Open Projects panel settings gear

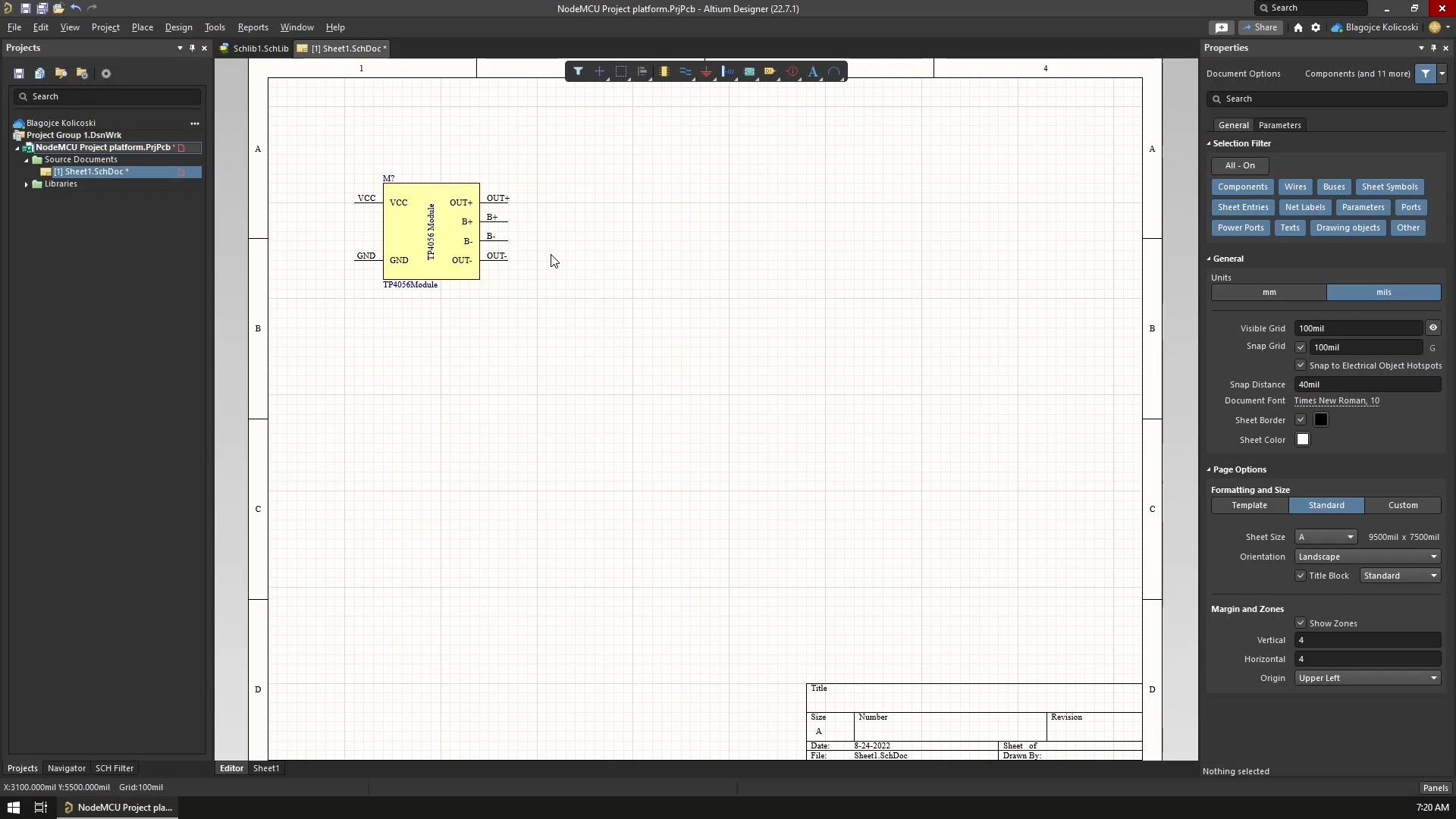click(106, 74)
